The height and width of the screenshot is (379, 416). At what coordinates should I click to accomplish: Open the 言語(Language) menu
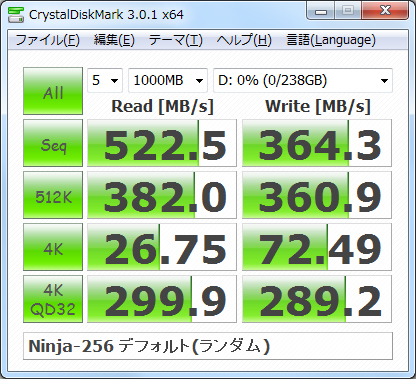tap(331, 40)
